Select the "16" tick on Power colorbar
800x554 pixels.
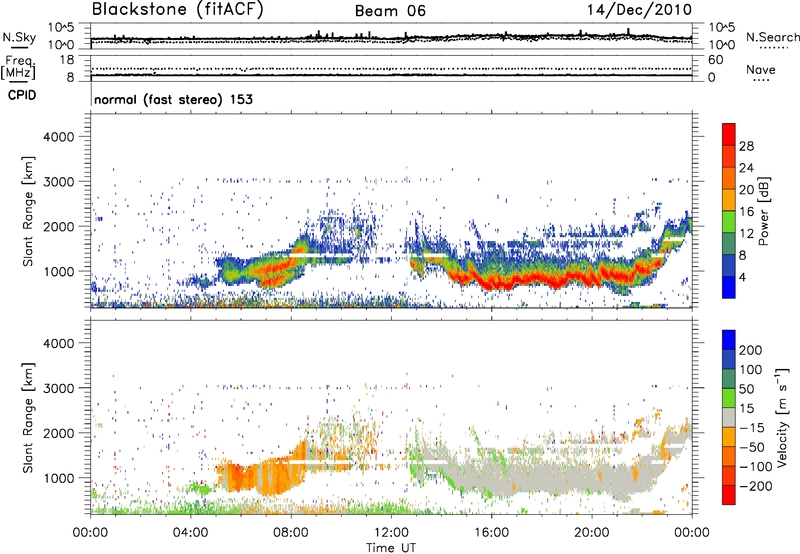click(746, 212)
